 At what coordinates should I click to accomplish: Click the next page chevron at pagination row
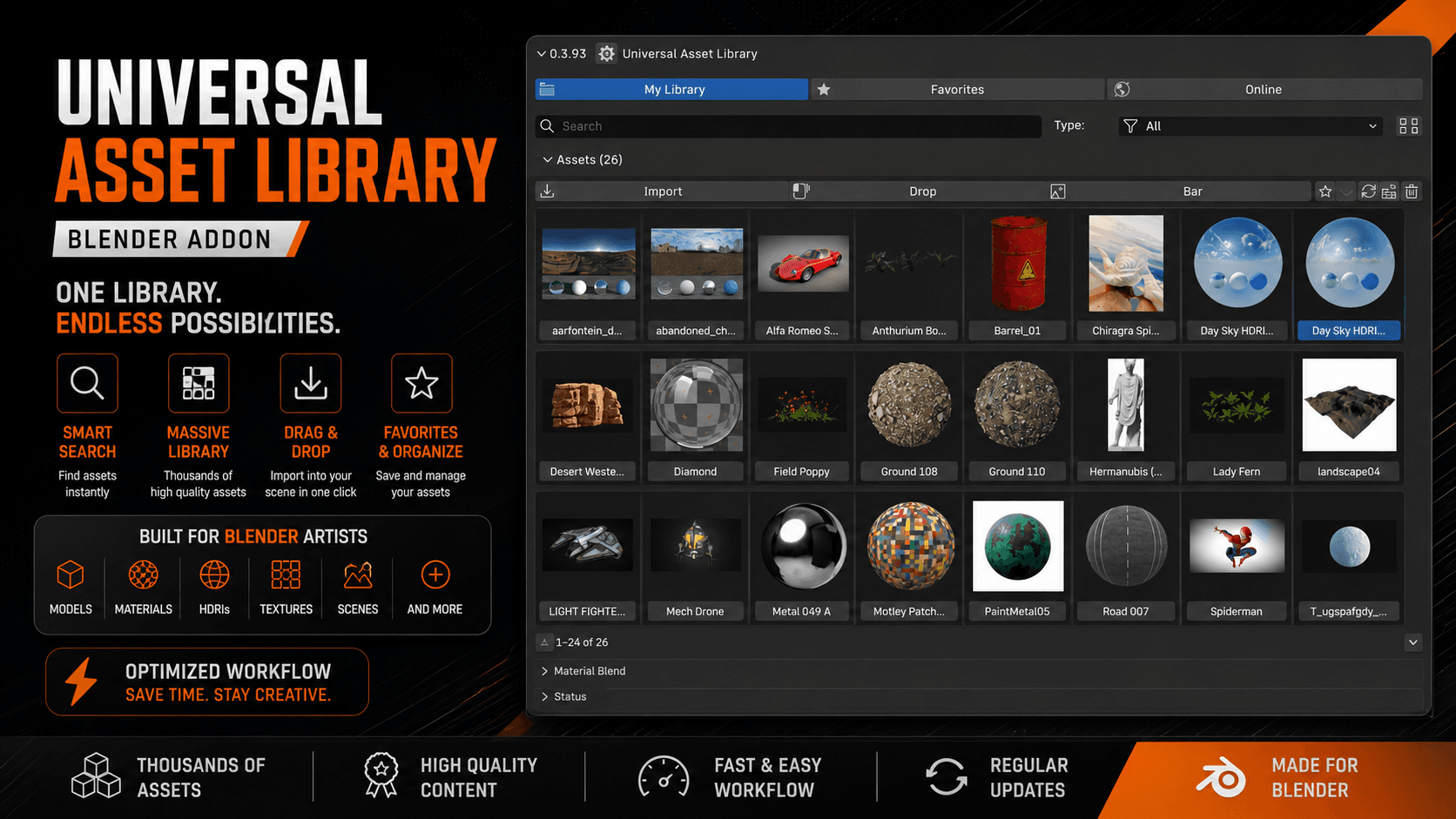(x=1412, y=642)
